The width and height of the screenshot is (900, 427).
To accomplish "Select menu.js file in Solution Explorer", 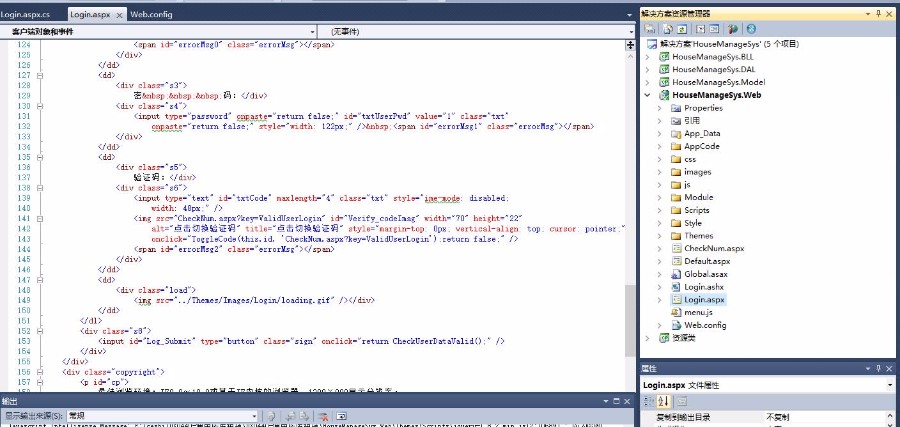I will pos(698,312).
